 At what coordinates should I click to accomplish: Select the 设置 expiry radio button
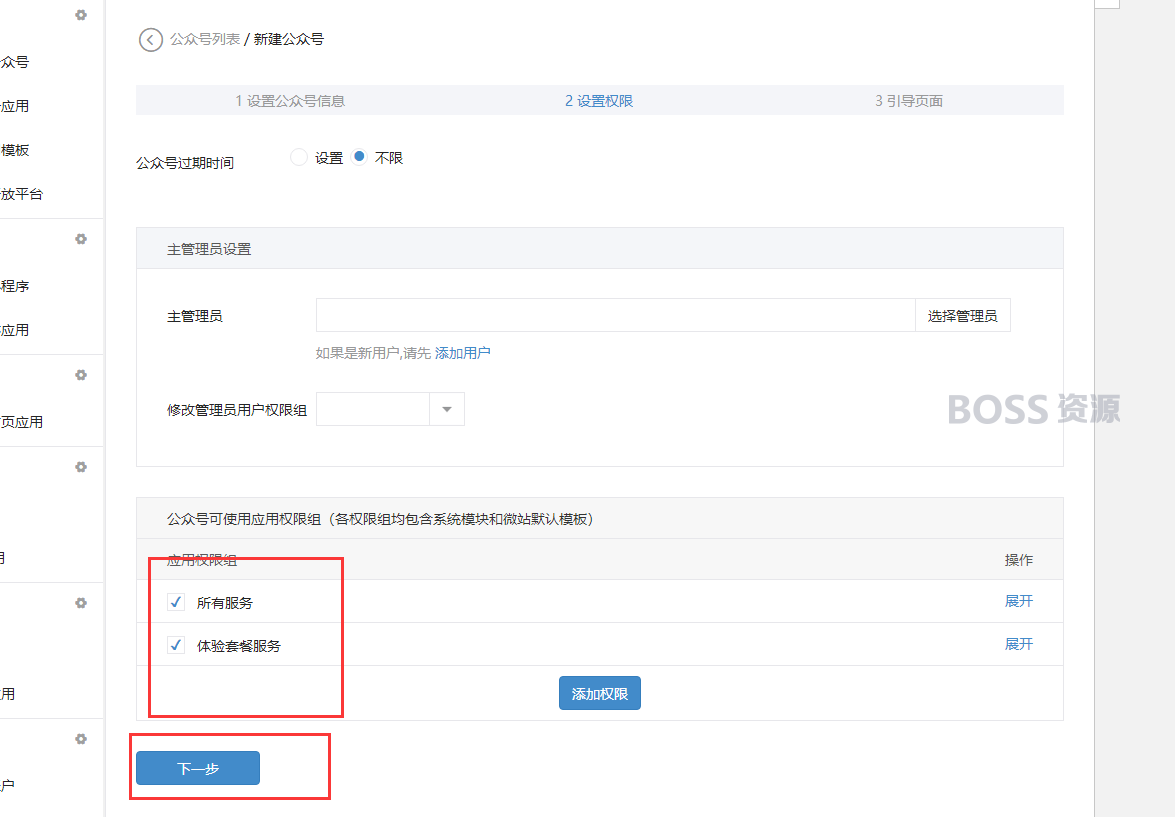click(298, 157)
